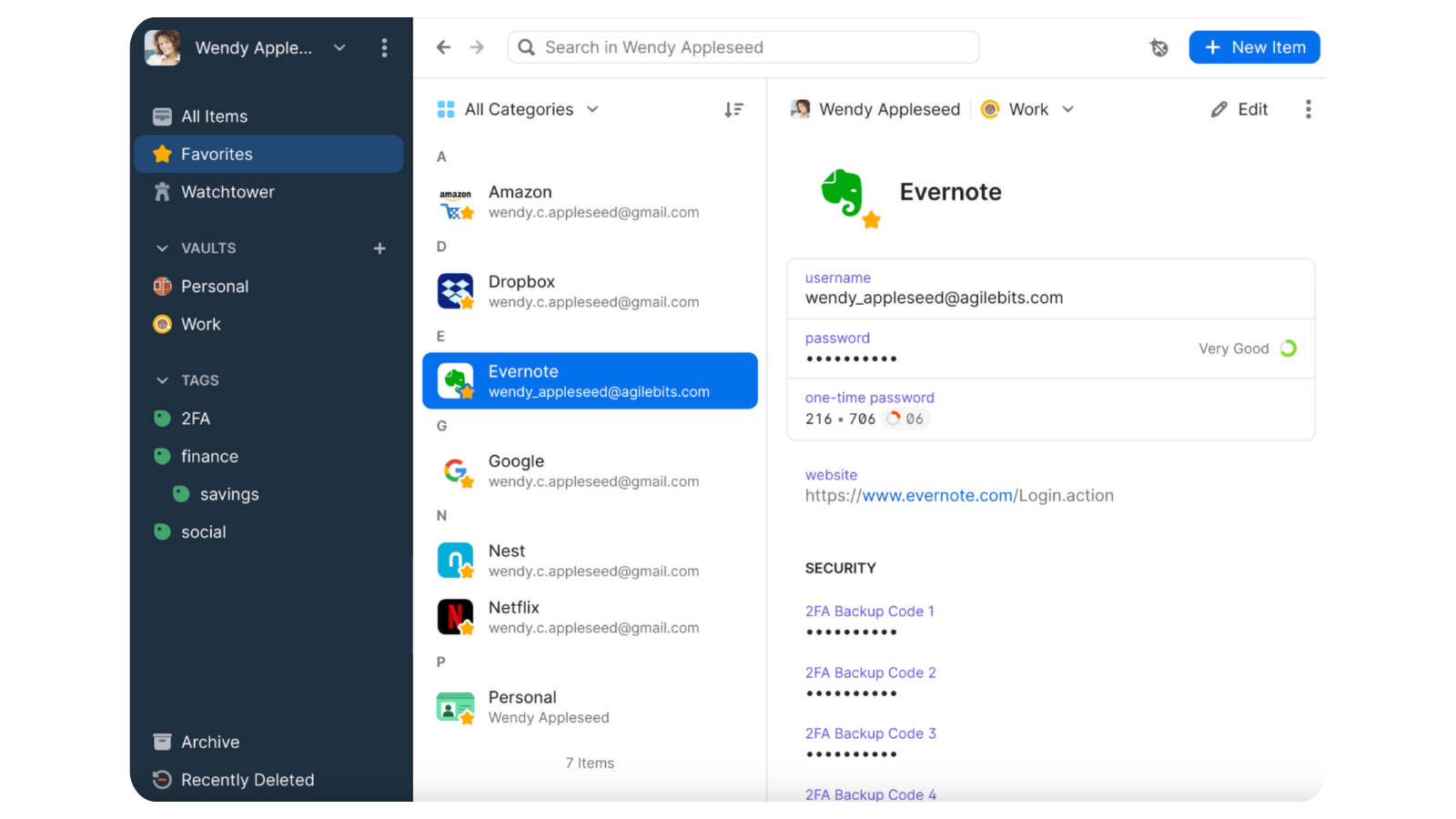The height and width of the screenshot is (819, 1456).
Task: Select the Amazon item
Action: pos(590,202)
